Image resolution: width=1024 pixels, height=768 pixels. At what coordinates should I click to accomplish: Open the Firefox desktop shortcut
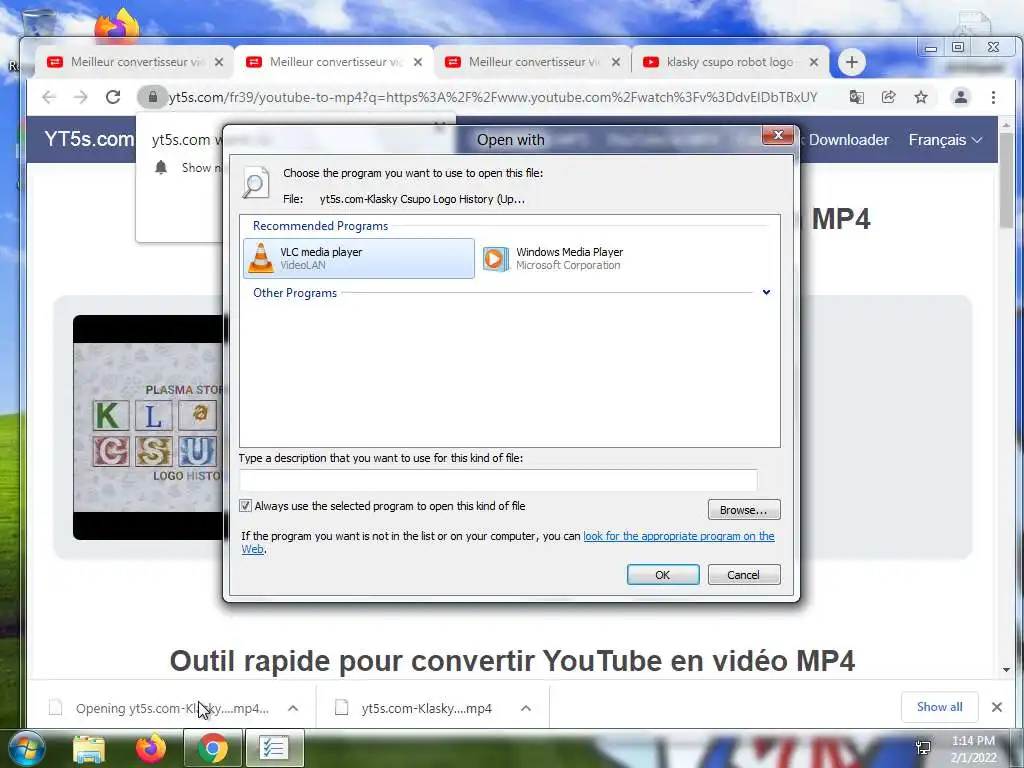(118, 25)
